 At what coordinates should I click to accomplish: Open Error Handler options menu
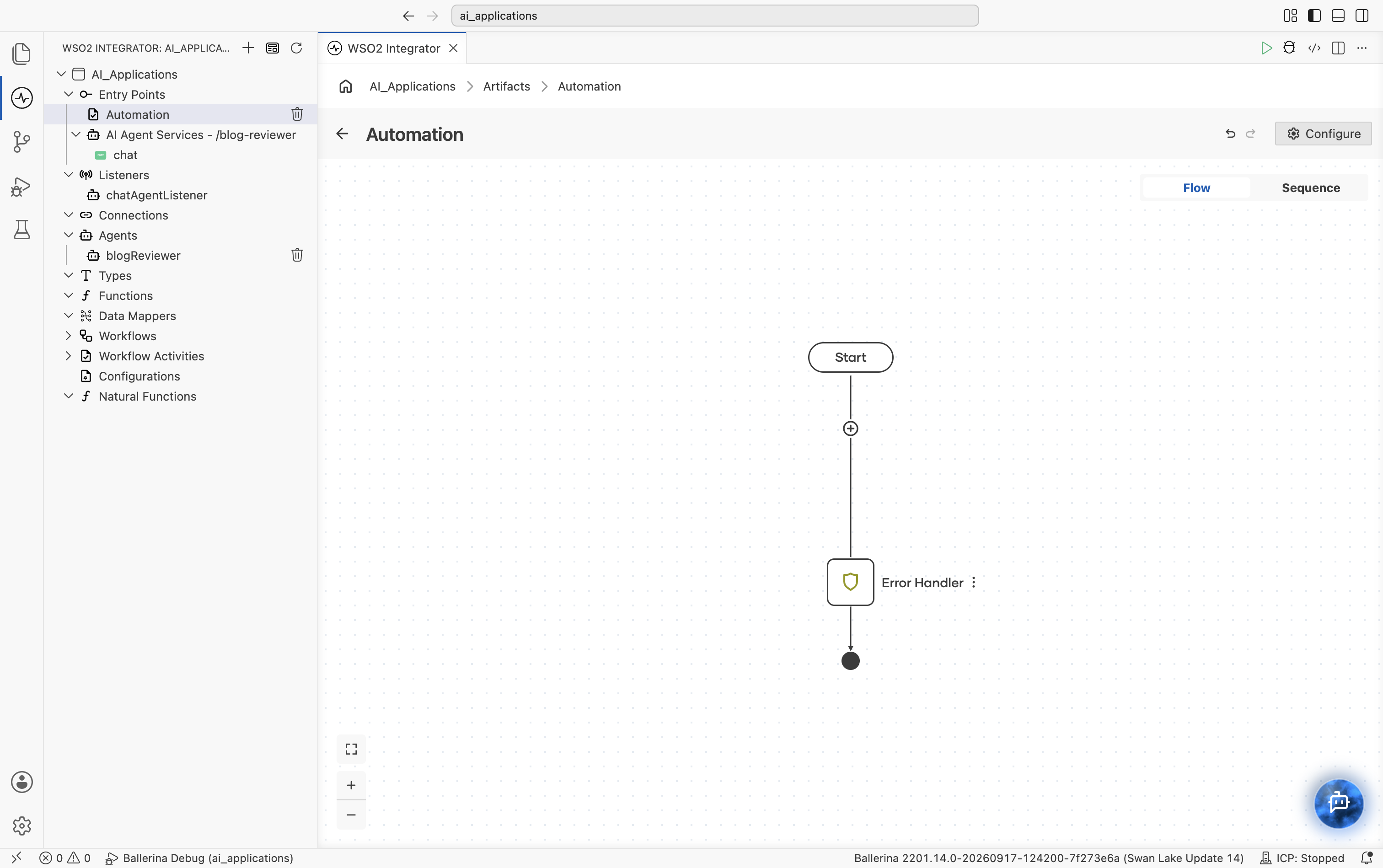click(x=974, y=582)
